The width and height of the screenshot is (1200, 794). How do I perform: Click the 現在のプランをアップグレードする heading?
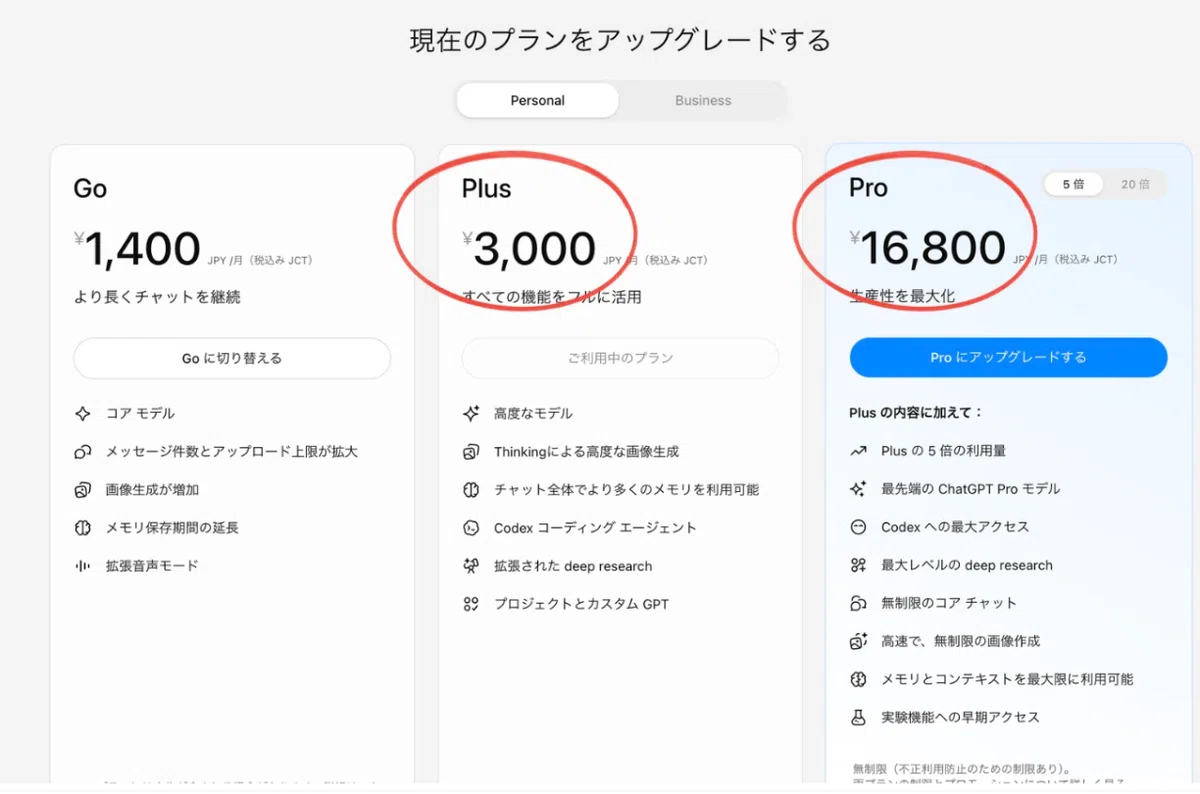pos(620,41)
